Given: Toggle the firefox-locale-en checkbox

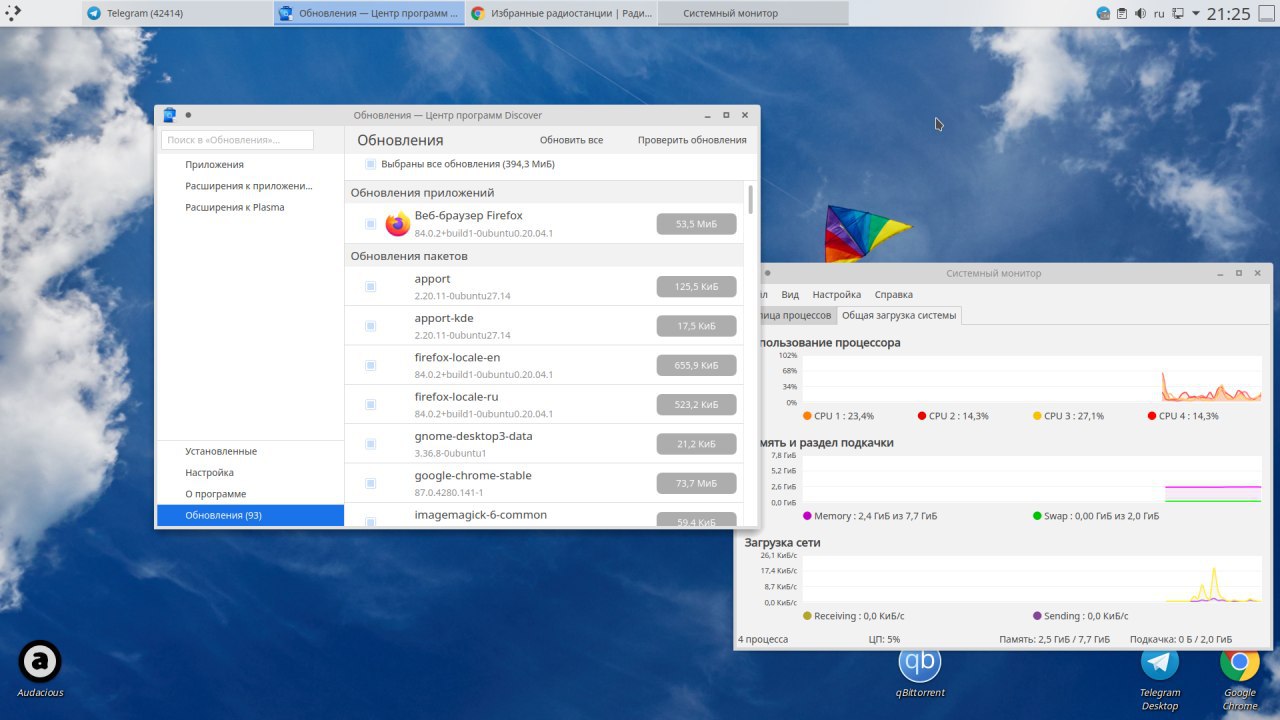Looking at the screenshot, I should [371, 365].
